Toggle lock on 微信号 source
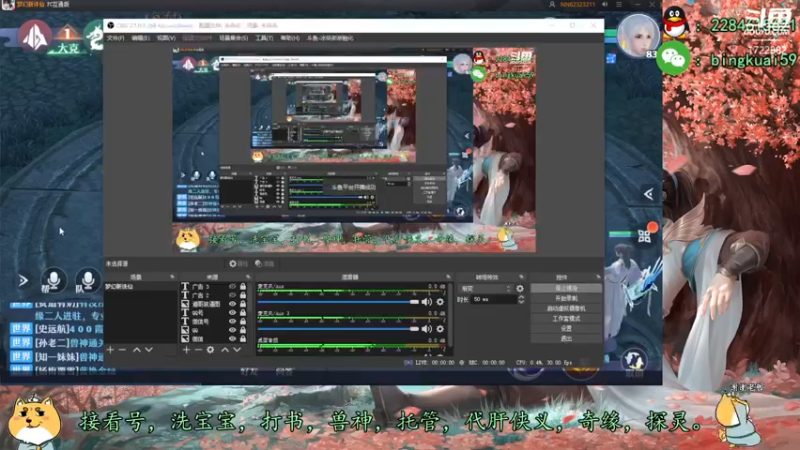The width and height of the screenshot is (800, 450). [243, 321]
